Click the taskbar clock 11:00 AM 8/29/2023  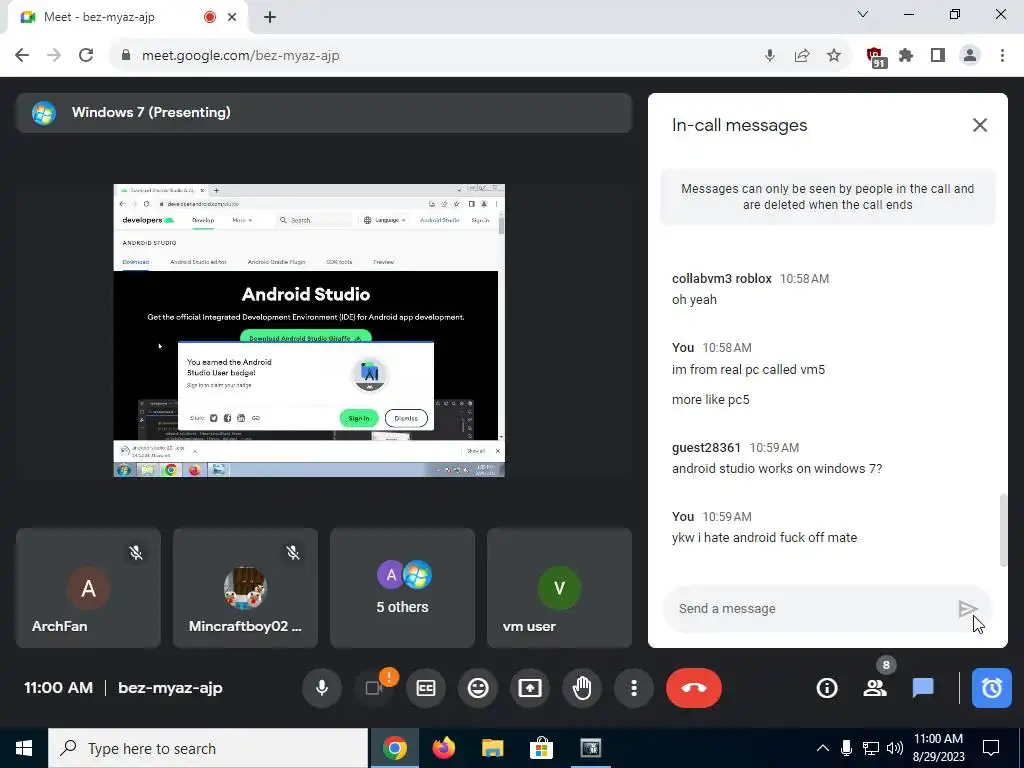tap(938, 748)
